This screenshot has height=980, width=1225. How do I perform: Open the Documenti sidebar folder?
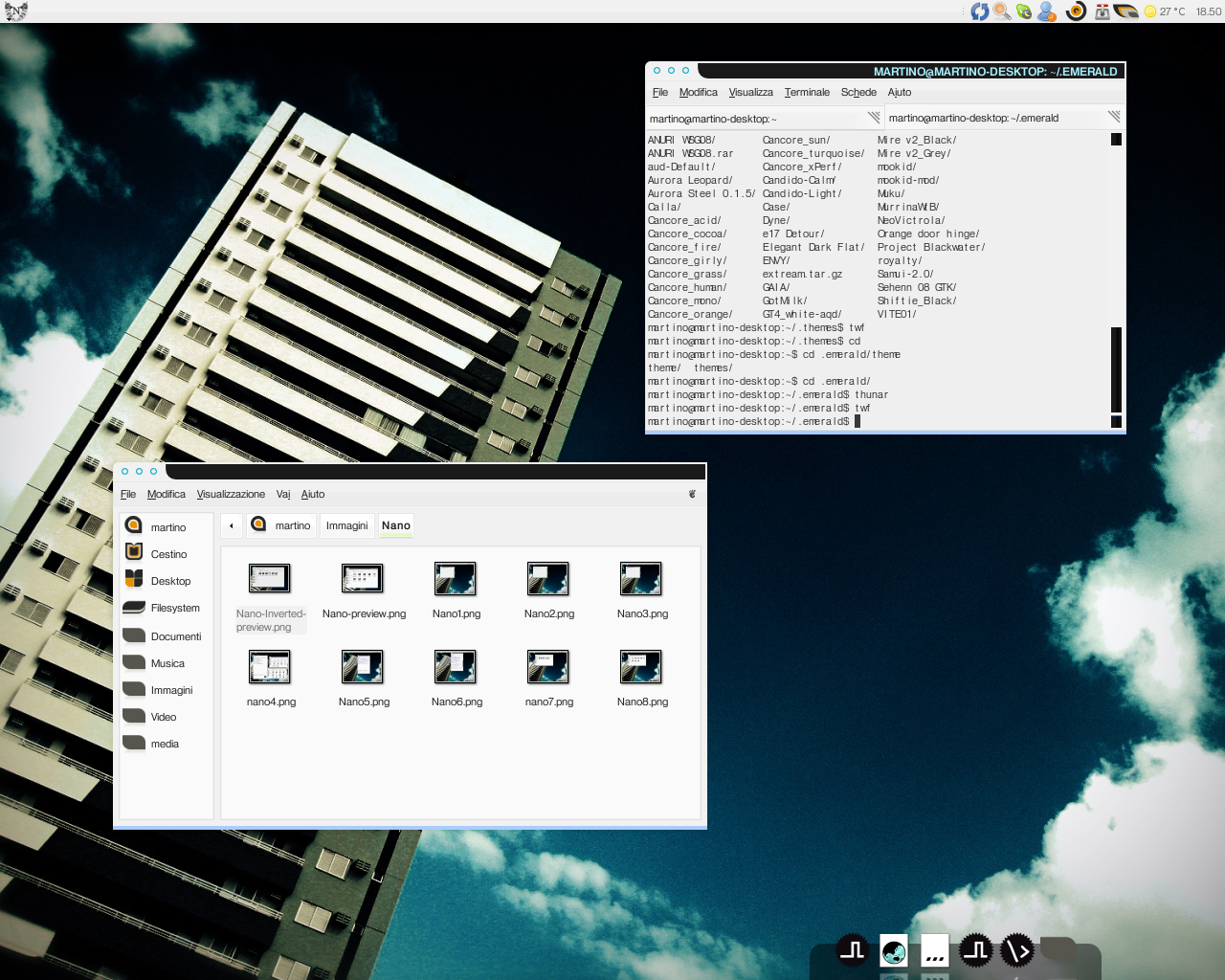[167, 635]
